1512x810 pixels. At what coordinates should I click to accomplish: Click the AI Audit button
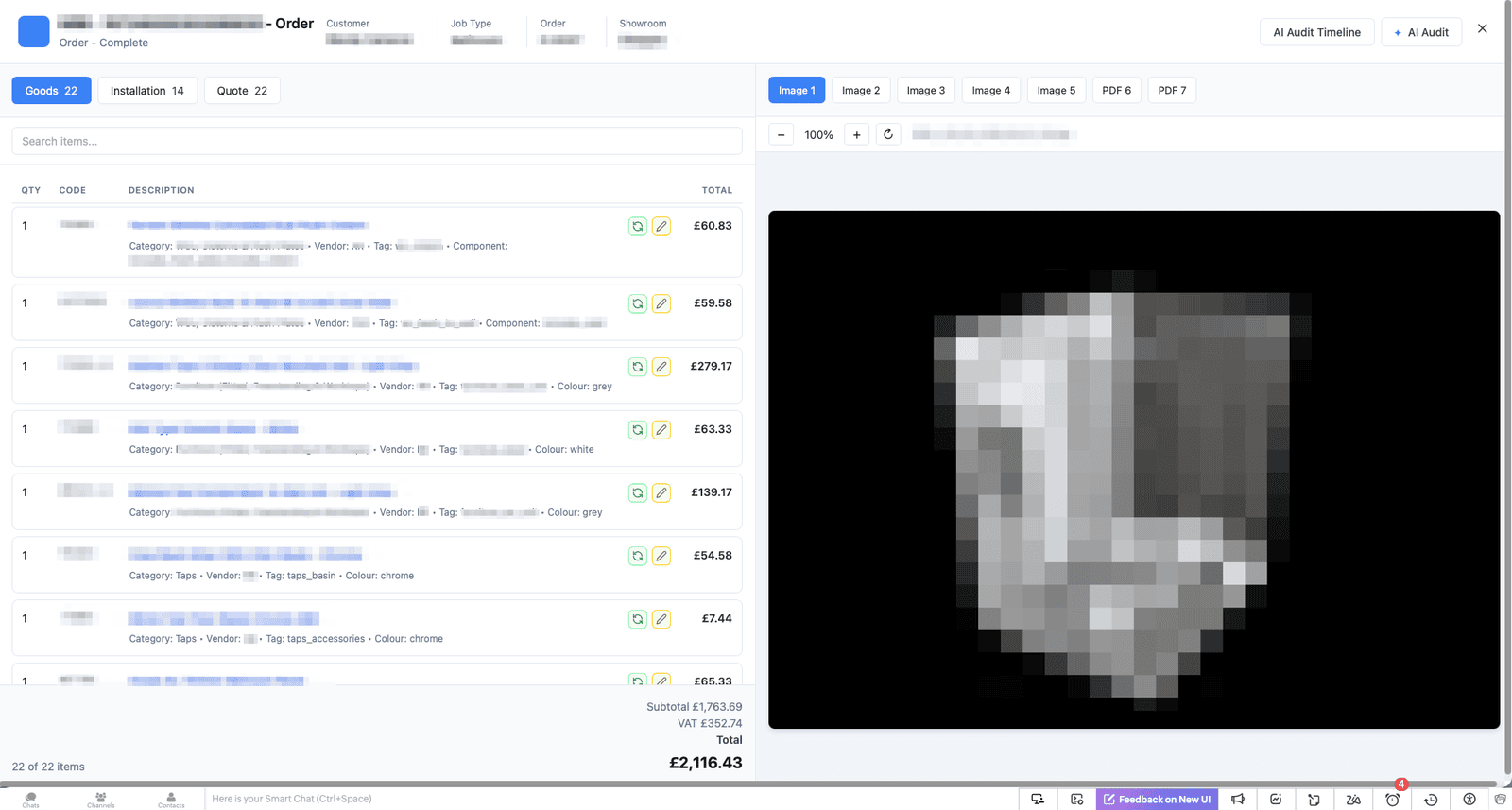click(x=1421, y=32)
